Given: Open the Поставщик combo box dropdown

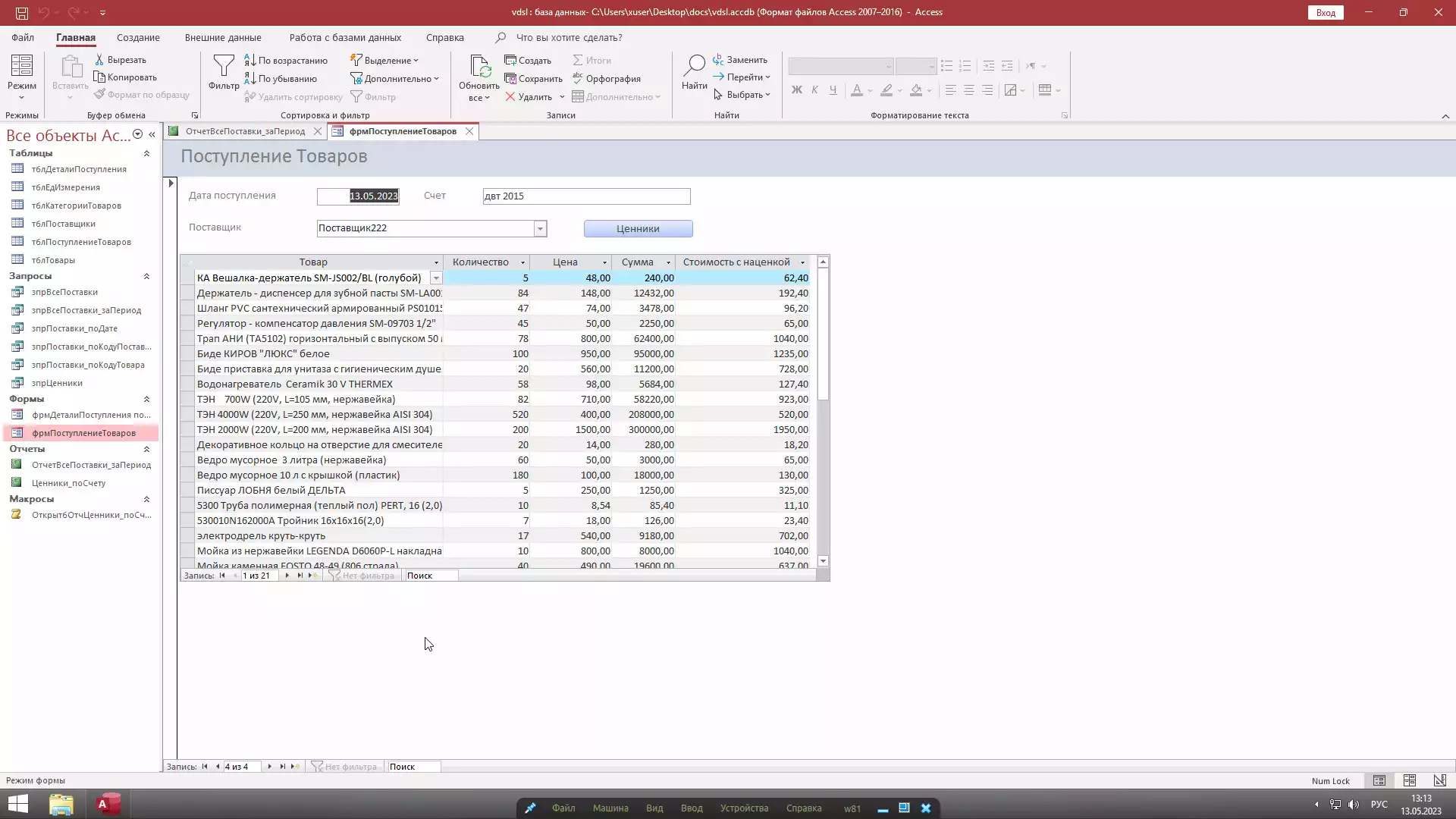Looking at the screenshot, I should point(540,228).
